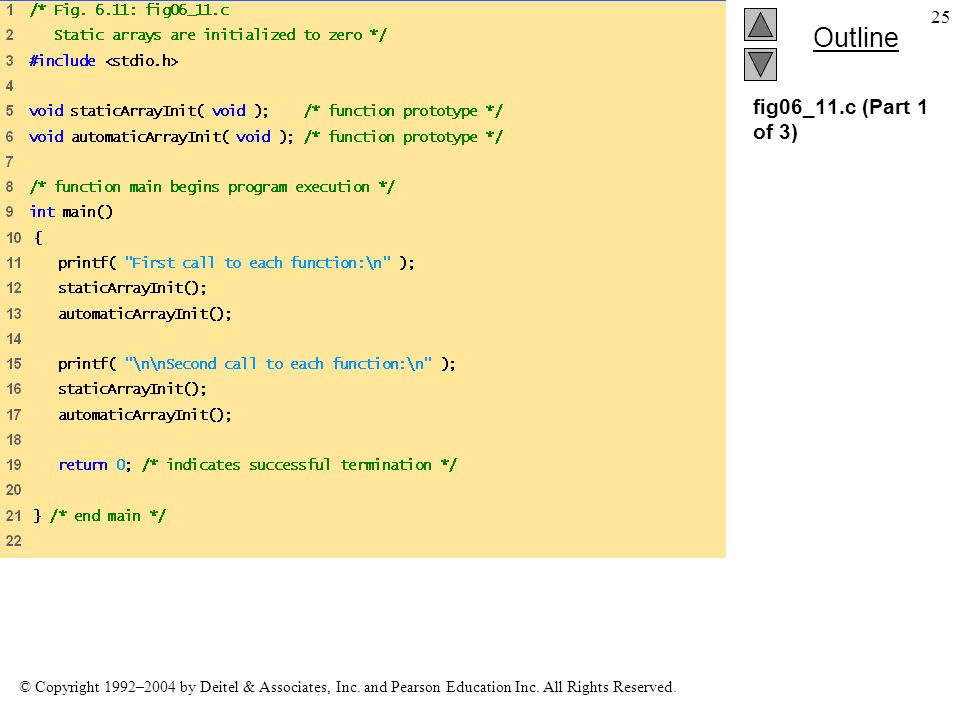Image resolution: width=960 pixels, height=720 pixels.
Task: Click the opening brace on line 10
Action: click(x=38, y=238)
